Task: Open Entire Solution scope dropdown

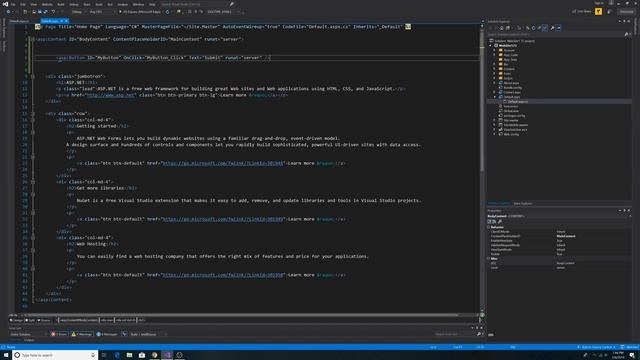Action: point(28,334)
